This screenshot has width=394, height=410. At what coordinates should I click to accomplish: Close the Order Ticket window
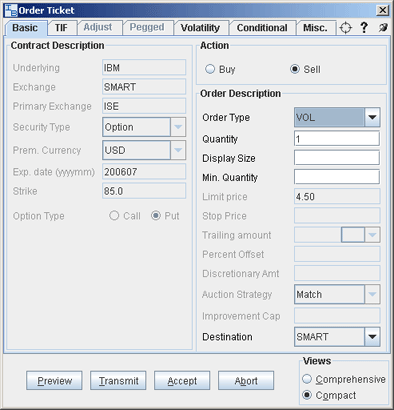383,10
